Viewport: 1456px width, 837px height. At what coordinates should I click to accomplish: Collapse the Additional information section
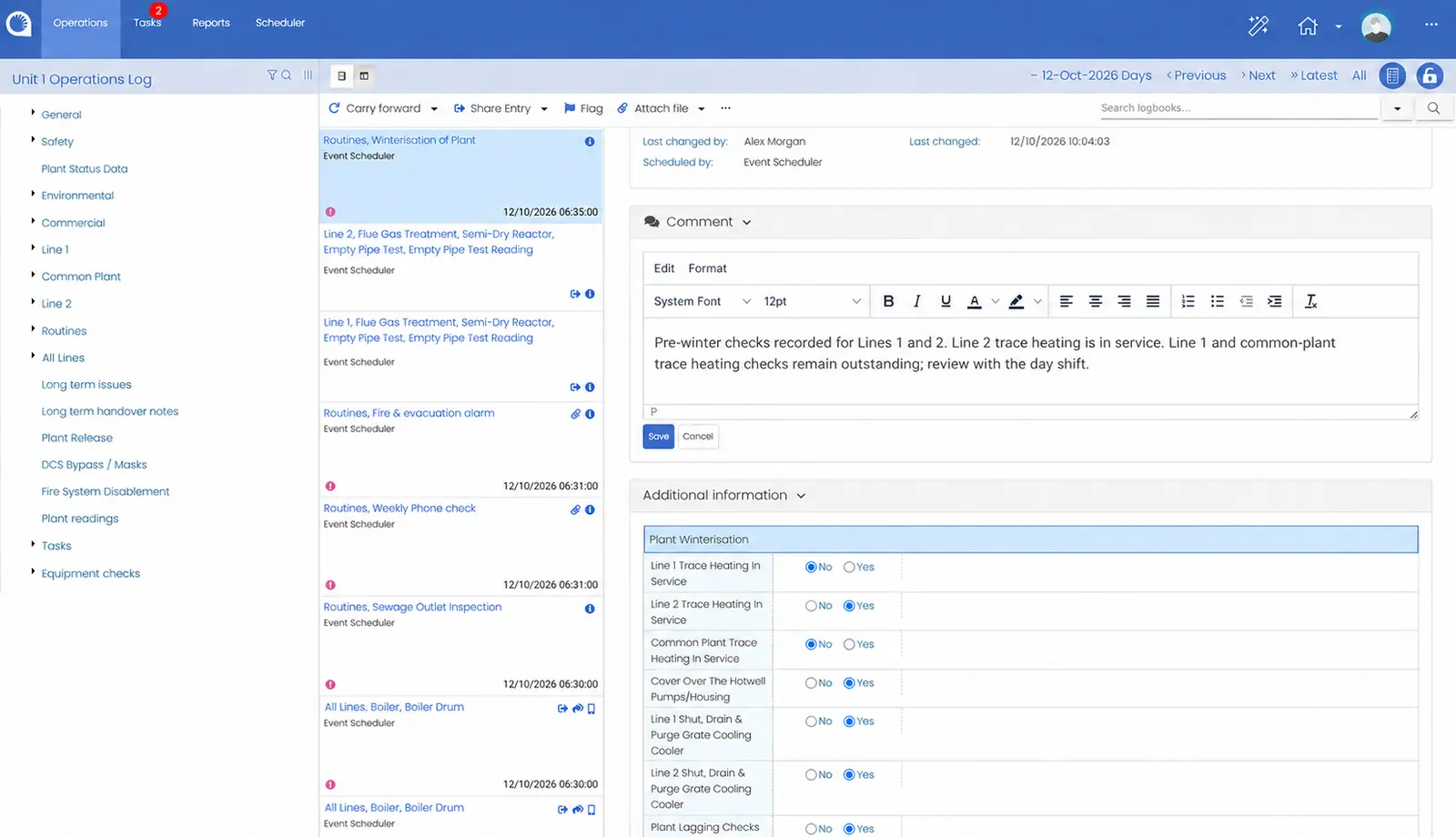(x=802, y=496)
